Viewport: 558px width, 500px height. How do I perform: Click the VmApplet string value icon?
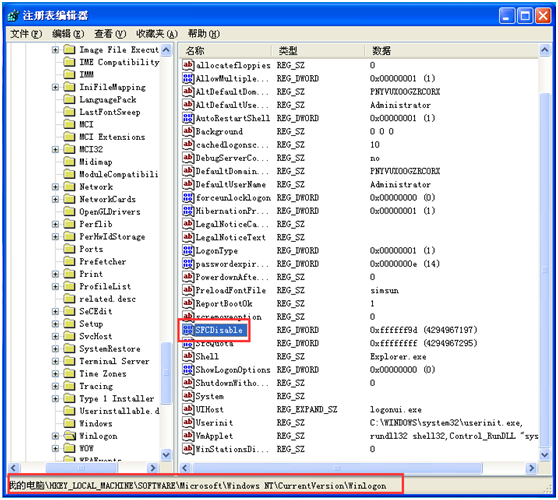pos(188,436)
